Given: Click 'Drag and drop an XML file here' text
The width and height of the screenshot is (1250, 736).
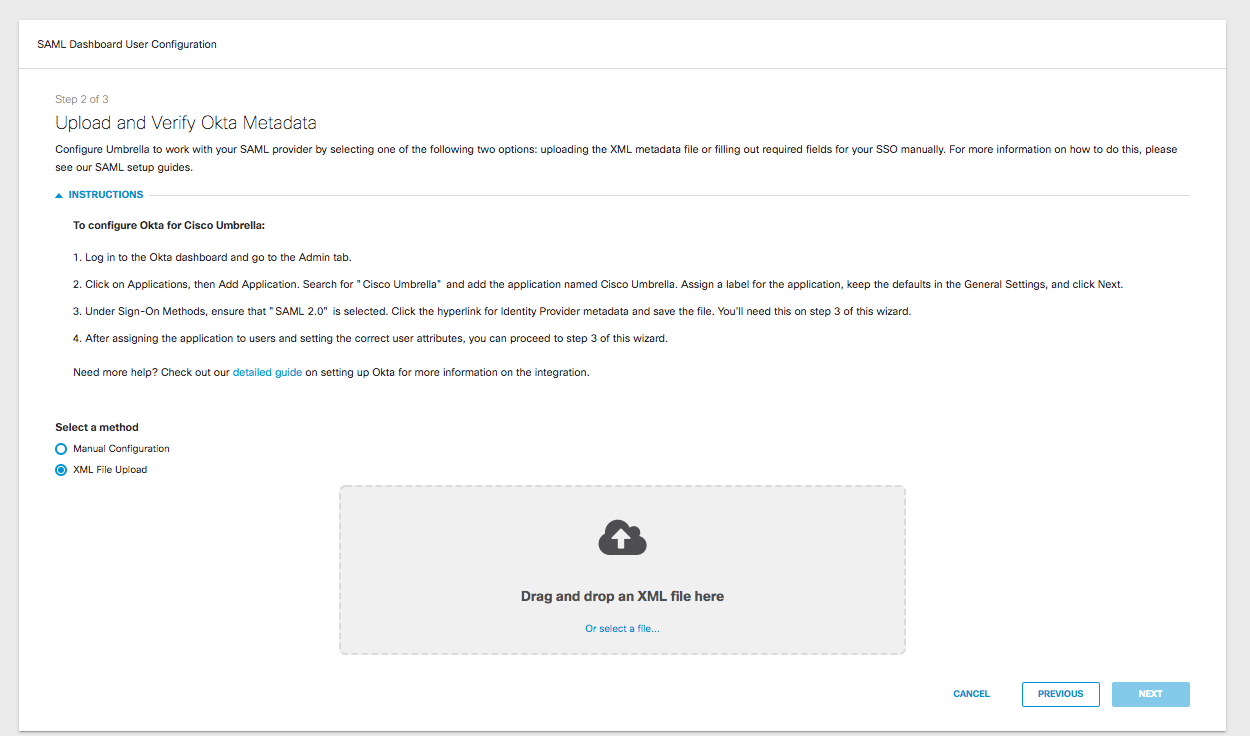Looking at the screenshot, I should coord(622,596).
